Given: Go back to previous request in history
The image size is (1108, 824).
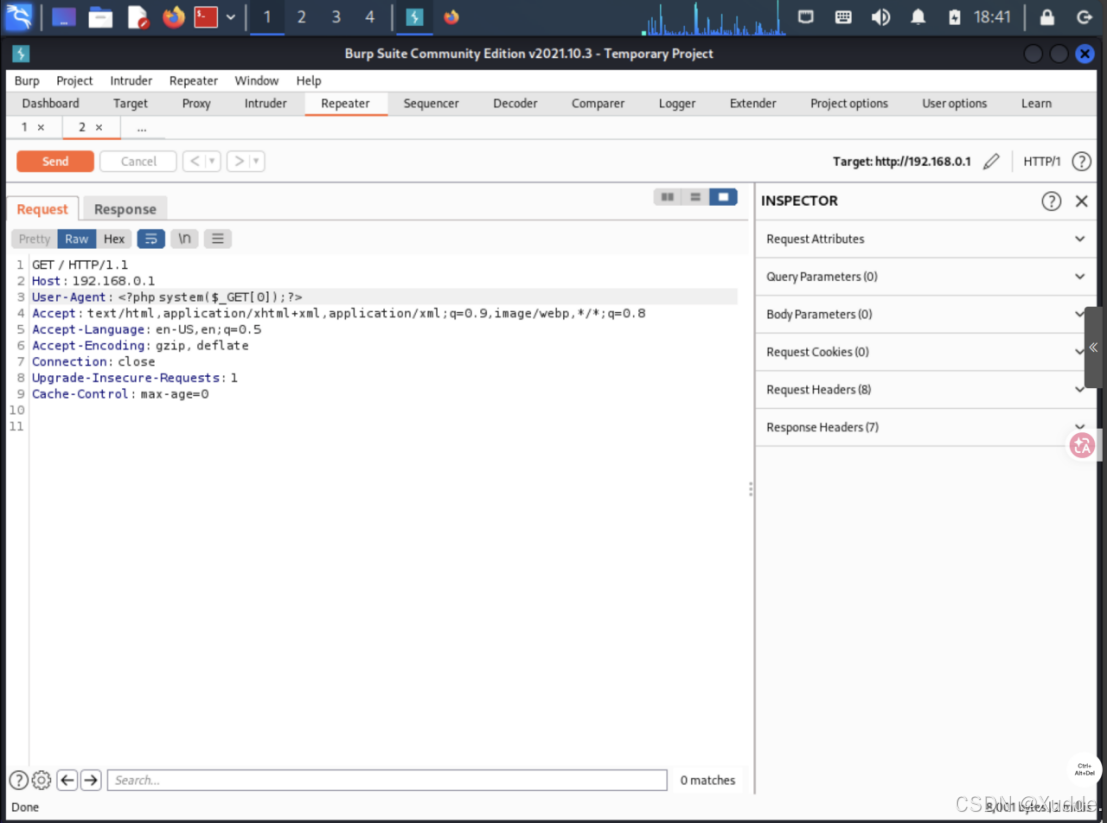Looking at the screenshot, I should (x=194, y=161).
